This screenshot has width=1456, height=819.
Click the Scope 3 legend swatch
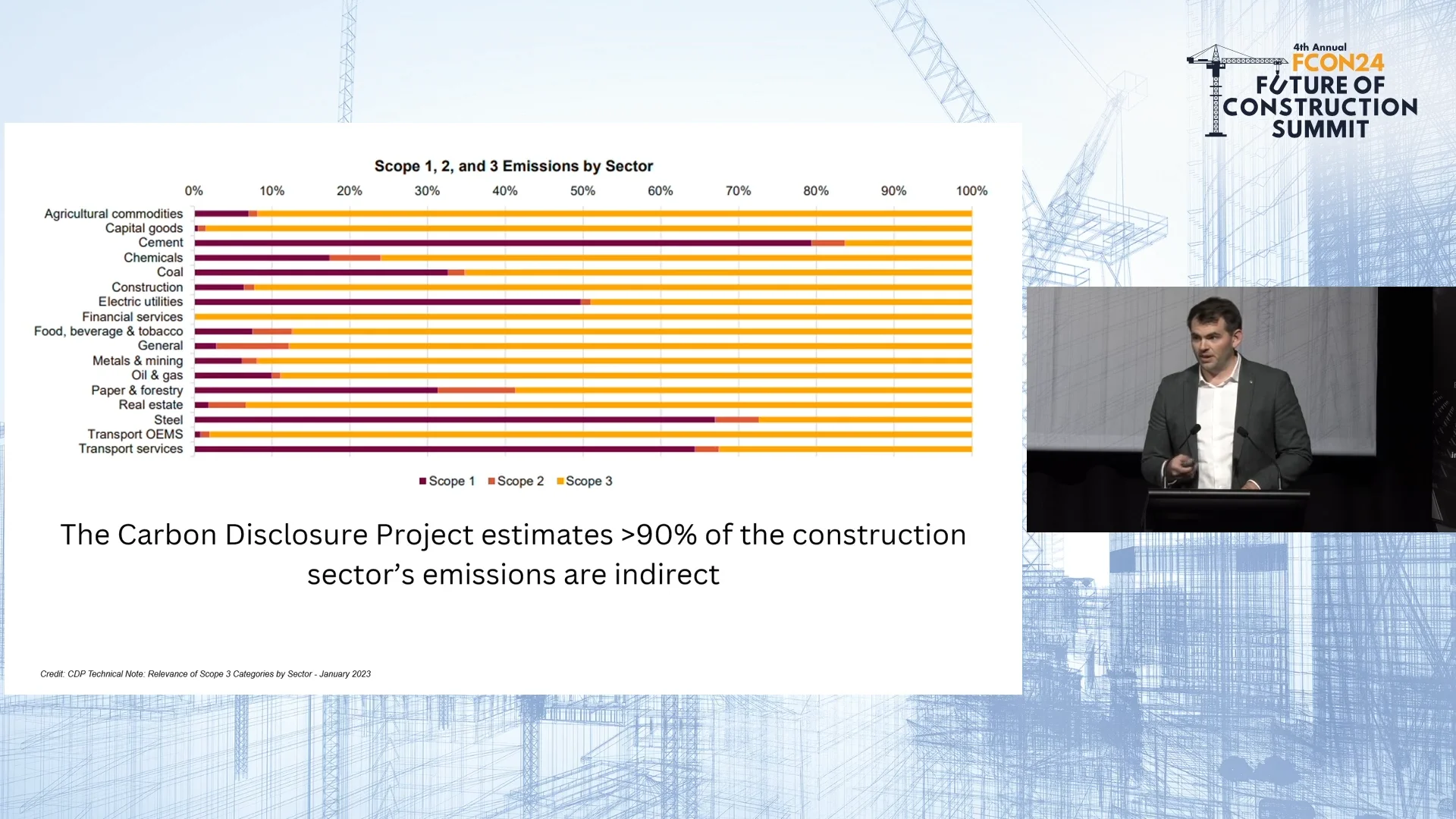click(x=560, y=482)
